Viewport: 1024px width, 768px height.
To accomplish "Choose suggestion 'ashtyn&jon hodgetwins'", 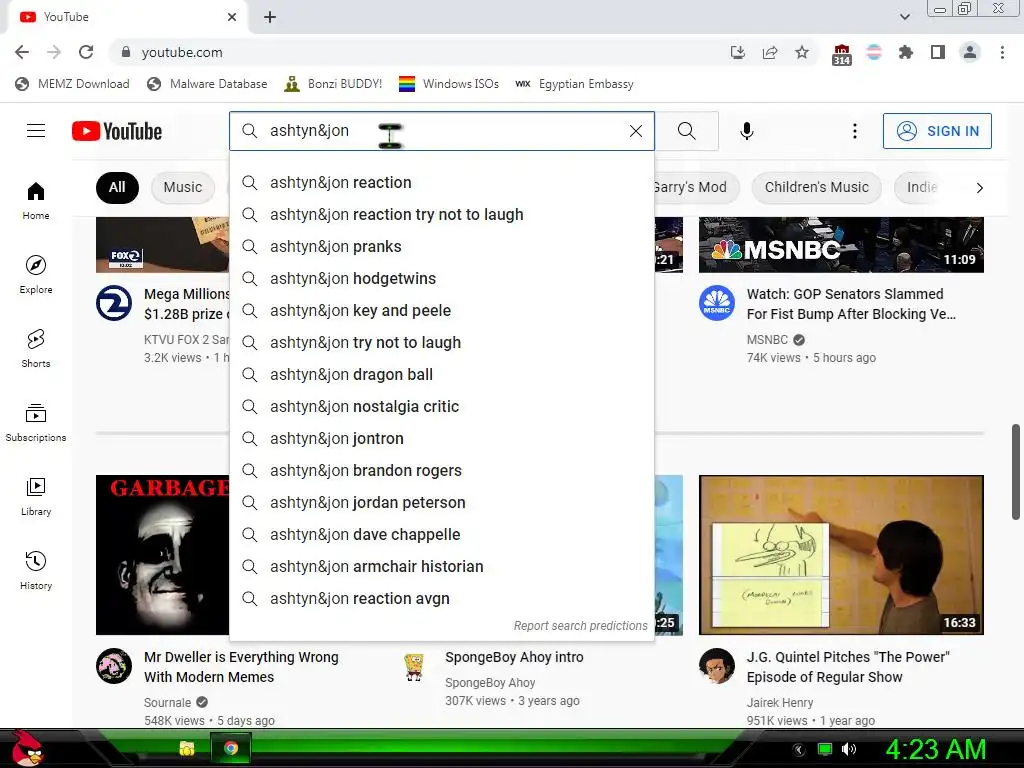I will tap(442, 278).
